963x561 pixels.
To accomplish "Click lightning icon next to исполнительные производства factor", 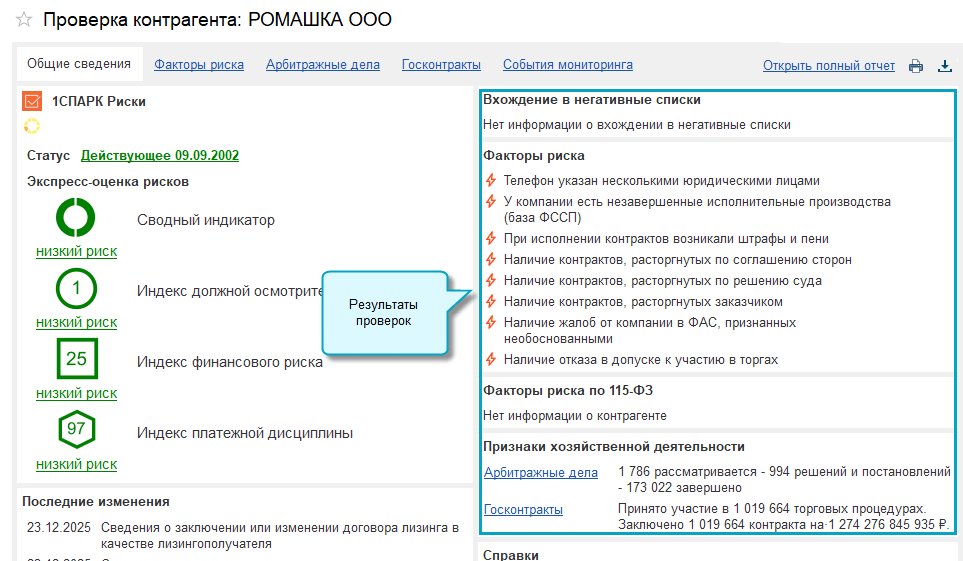I will point(491,201).
